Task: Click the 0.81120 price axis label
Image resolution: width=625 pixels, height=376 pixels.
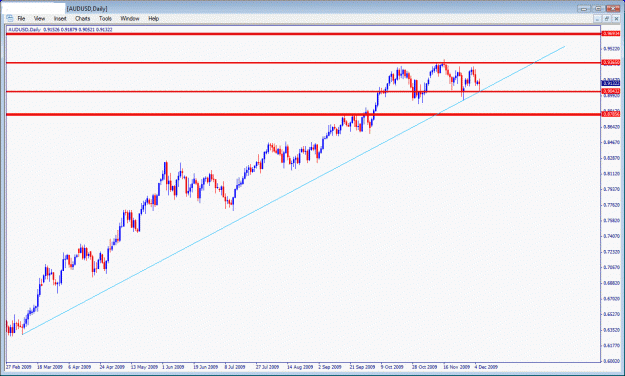Action: tap(612, 174)
